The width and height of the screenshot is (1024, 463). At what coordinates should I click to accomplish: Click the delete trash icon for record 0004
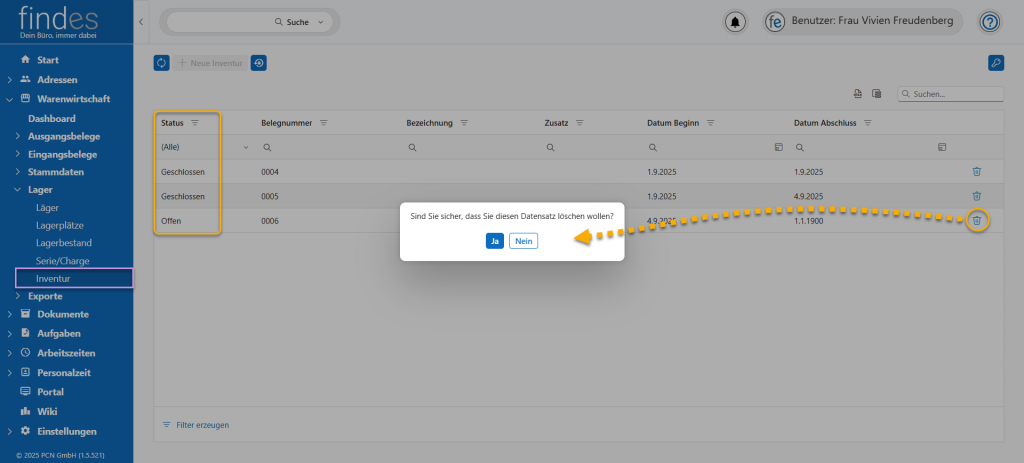point(977,171)
